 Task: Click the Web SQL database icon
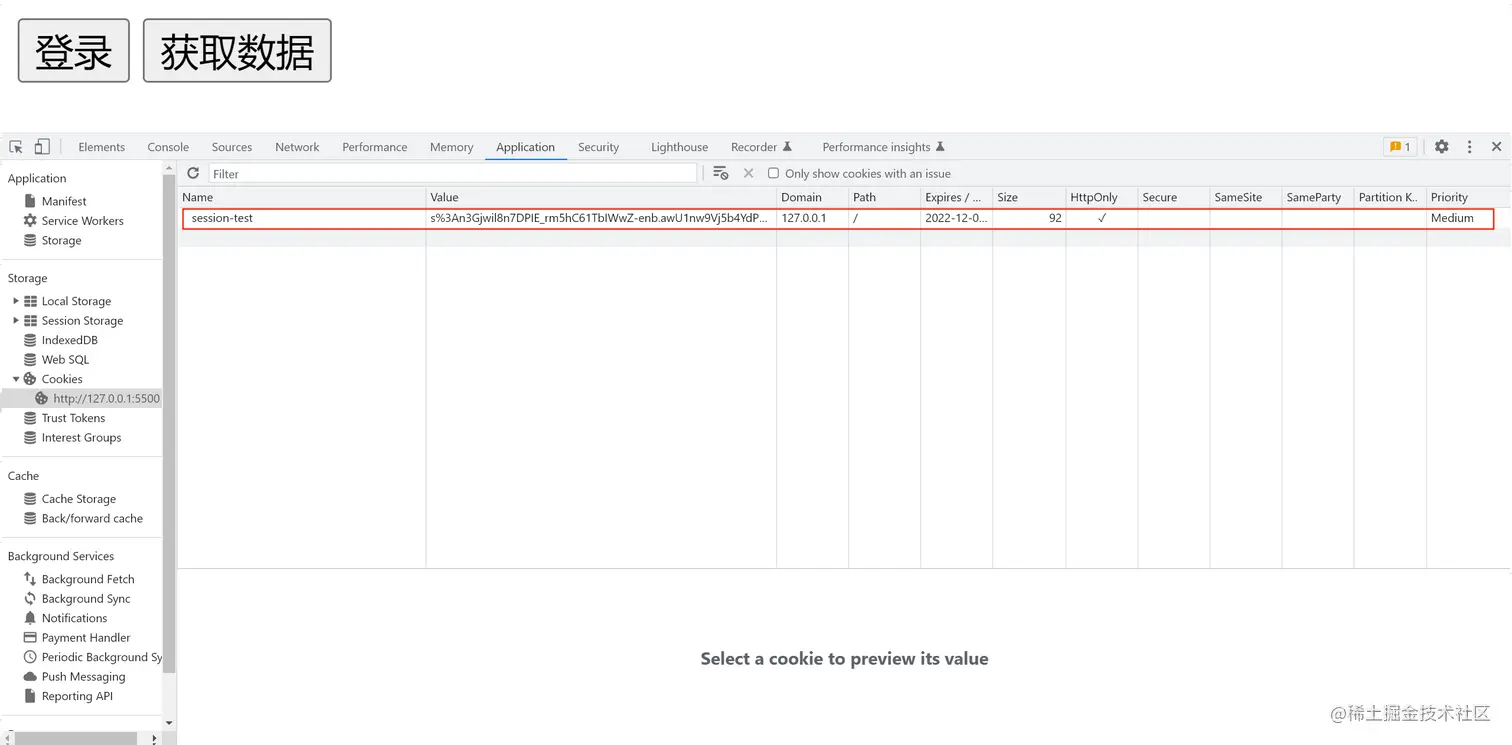30,360
